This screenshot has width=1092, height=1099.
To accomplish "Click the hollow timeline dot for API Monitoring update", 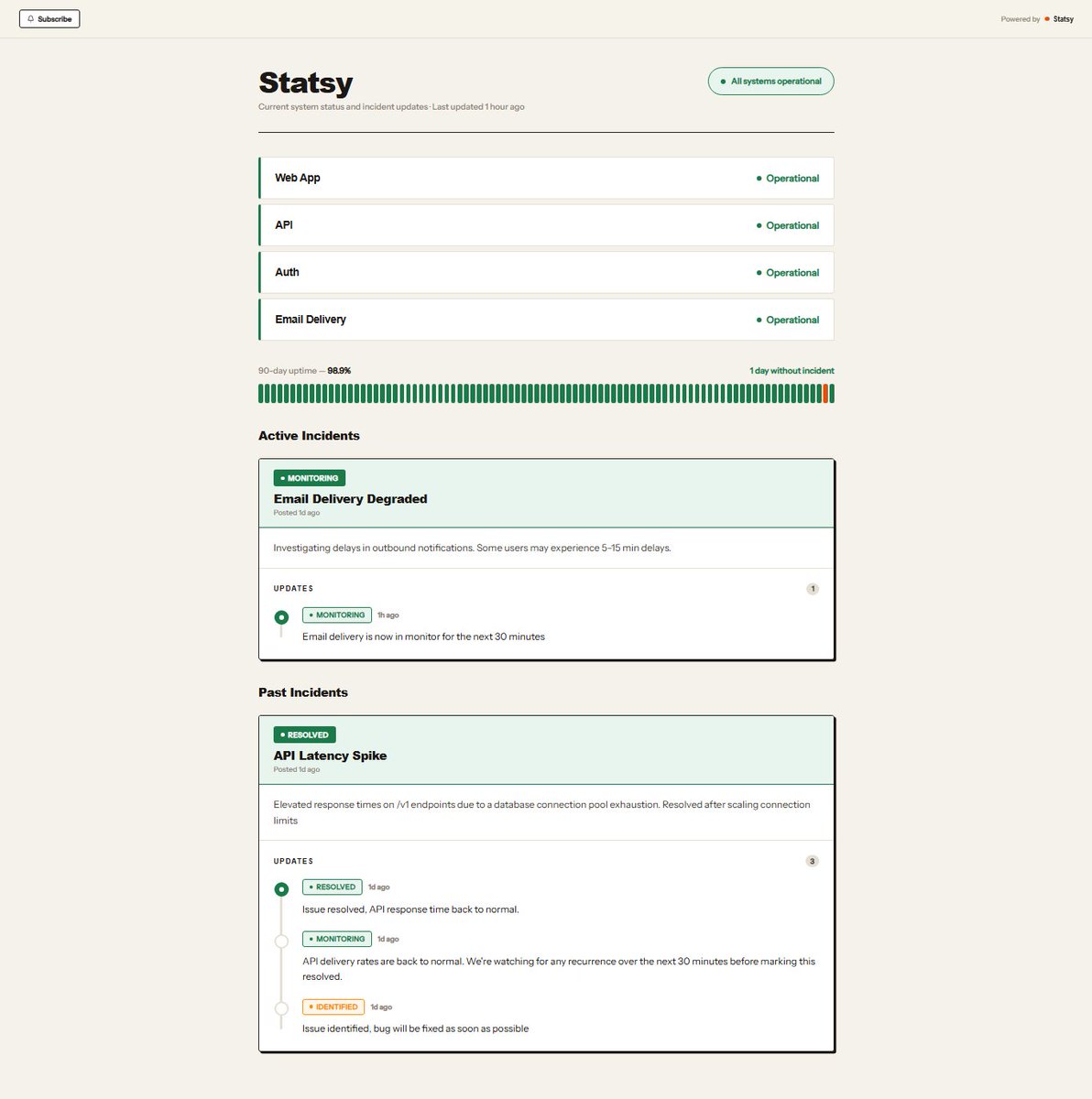I will (281, 941).
